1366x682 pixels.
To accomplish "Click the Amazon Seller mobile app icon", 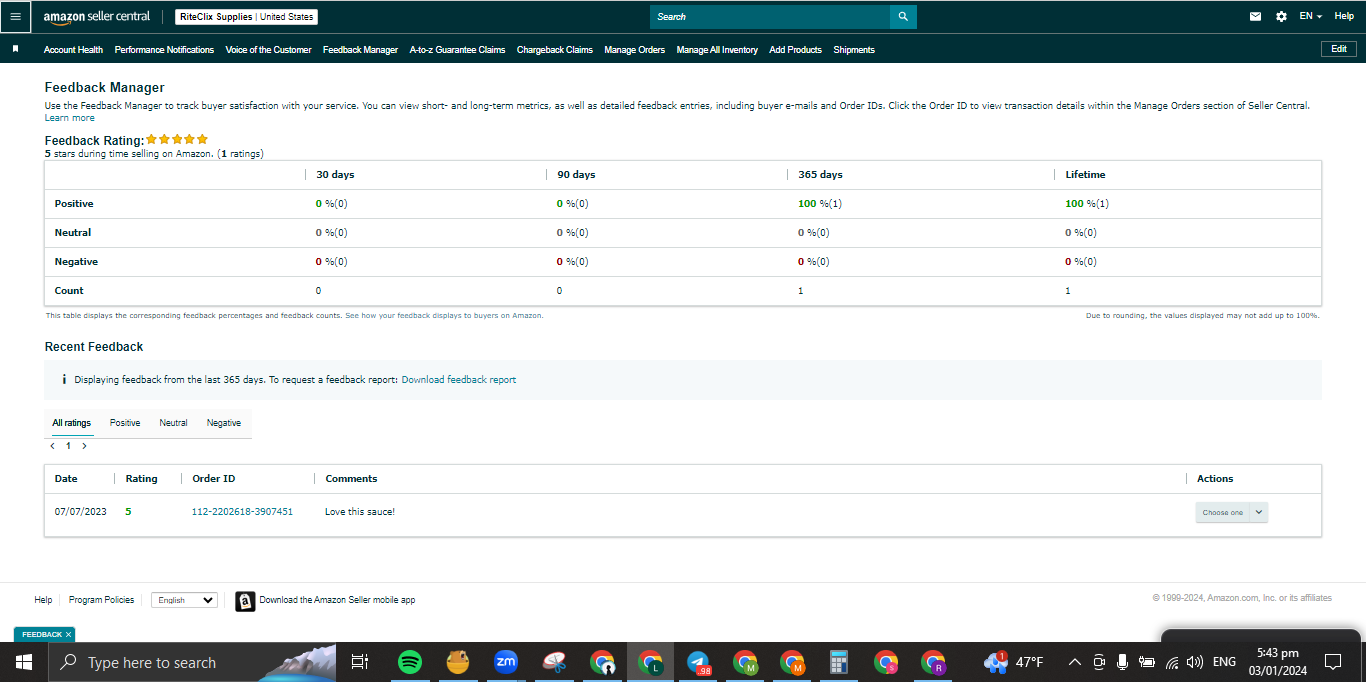I will coord(245,601).
